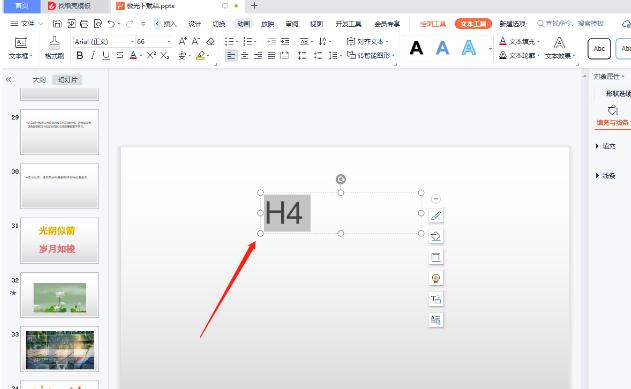
Task: Select slide 31 thumbnail with colored text
Action: 60,241
